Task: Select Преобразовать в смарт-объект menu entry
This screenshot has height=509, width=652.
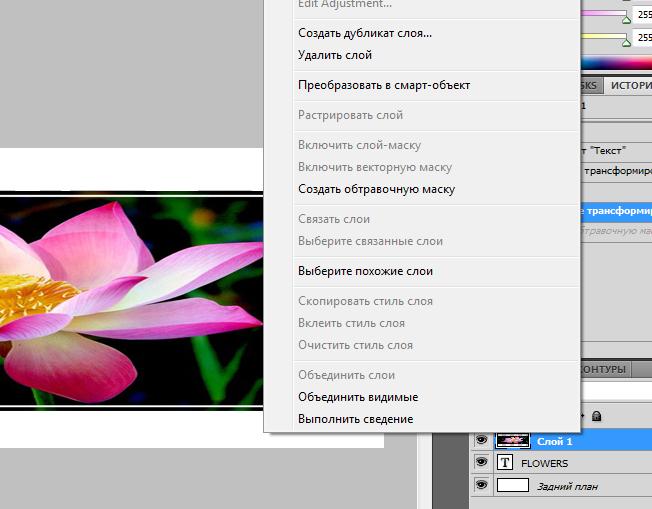Action: [384, 85]
